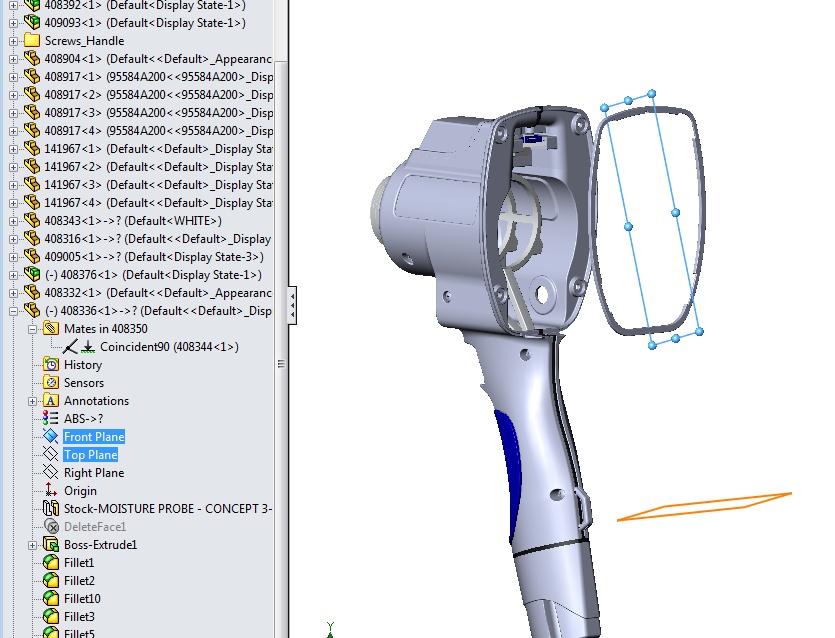Expand the 408917<2> component node

coord(13,95)
